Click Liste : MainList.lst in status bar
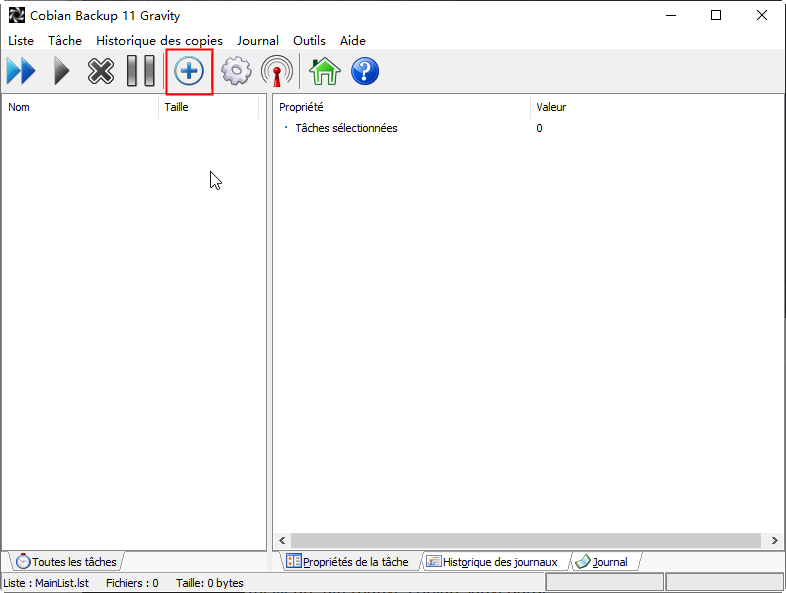Viewport: 786px width, 593px height. click(46, 583)
